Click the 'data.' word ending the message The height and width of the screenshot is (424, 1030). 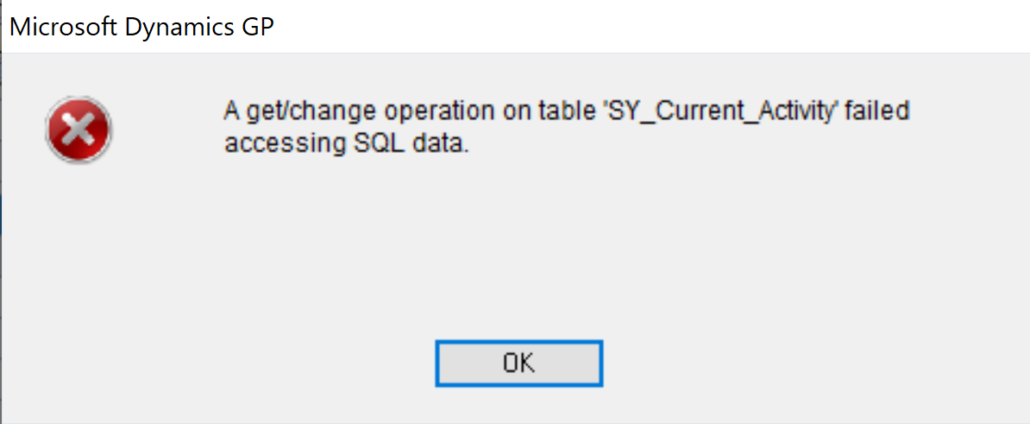point(441,144)
